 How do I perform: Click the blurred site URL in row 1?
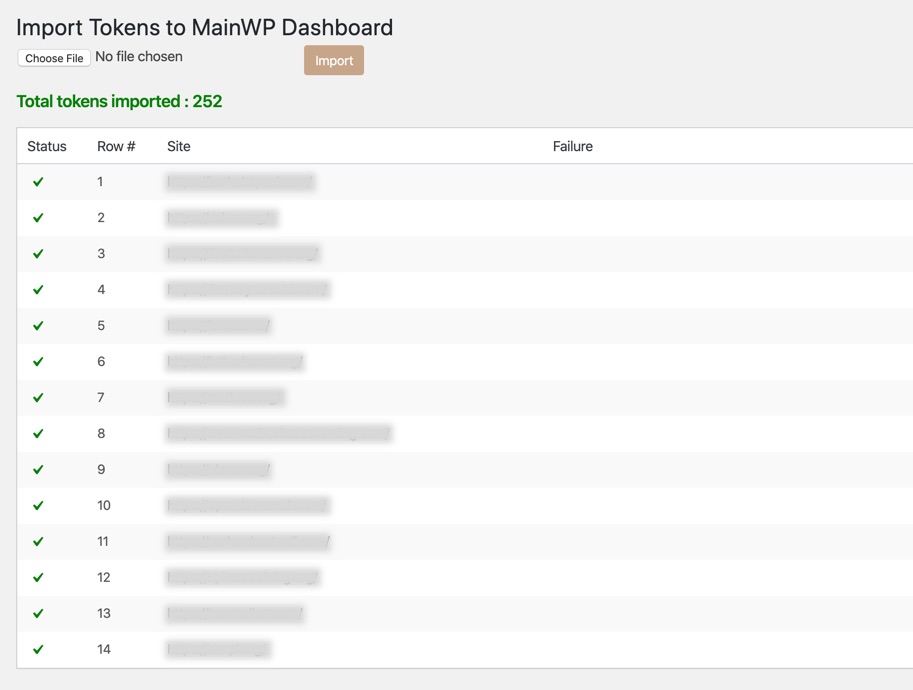point(240,182)
